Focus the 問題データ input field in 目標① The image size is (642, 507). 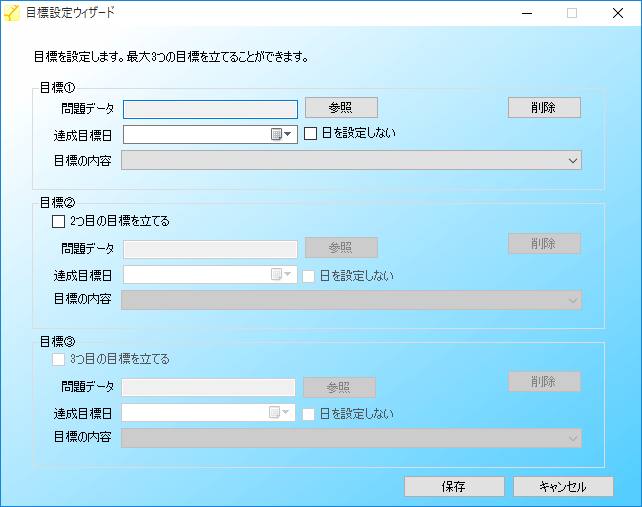pyautogui.click(x=210, y=109)
